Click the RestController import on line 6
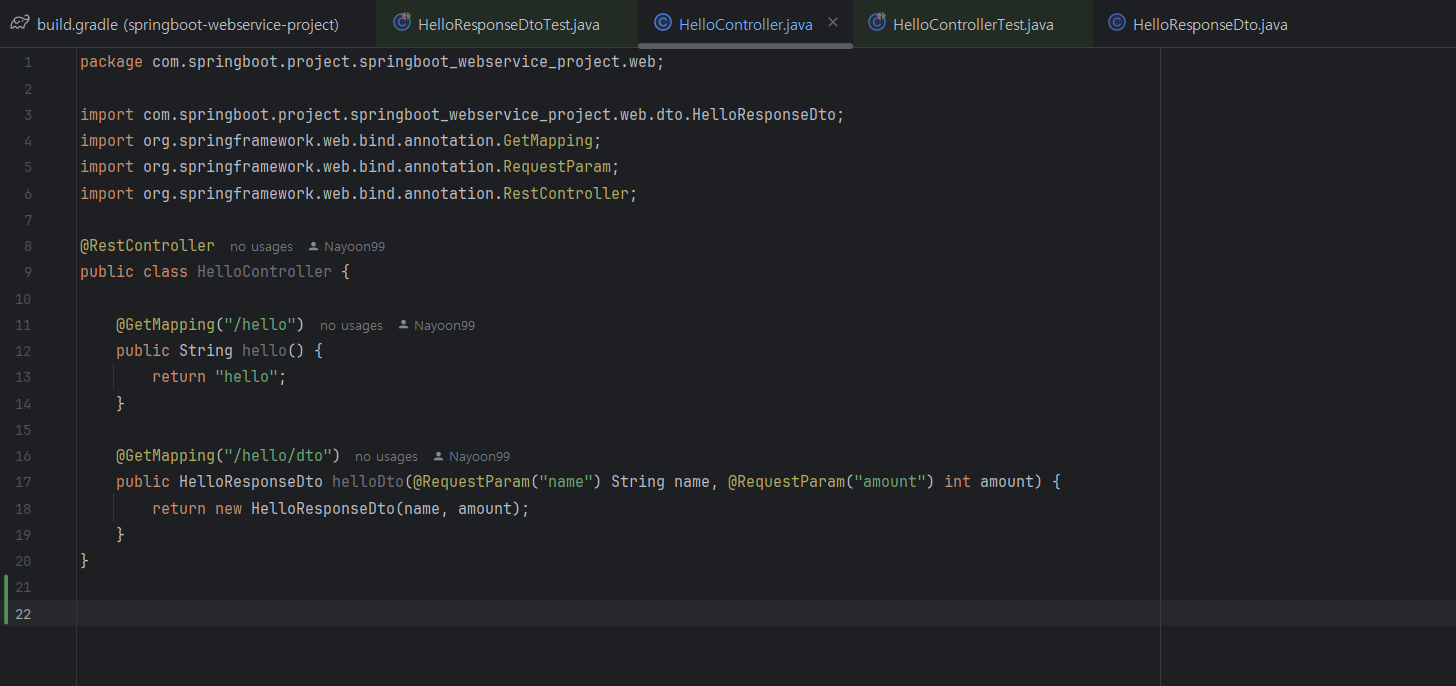The height and width of the screenshot is (686, 1456). click(x=358, y=193)
